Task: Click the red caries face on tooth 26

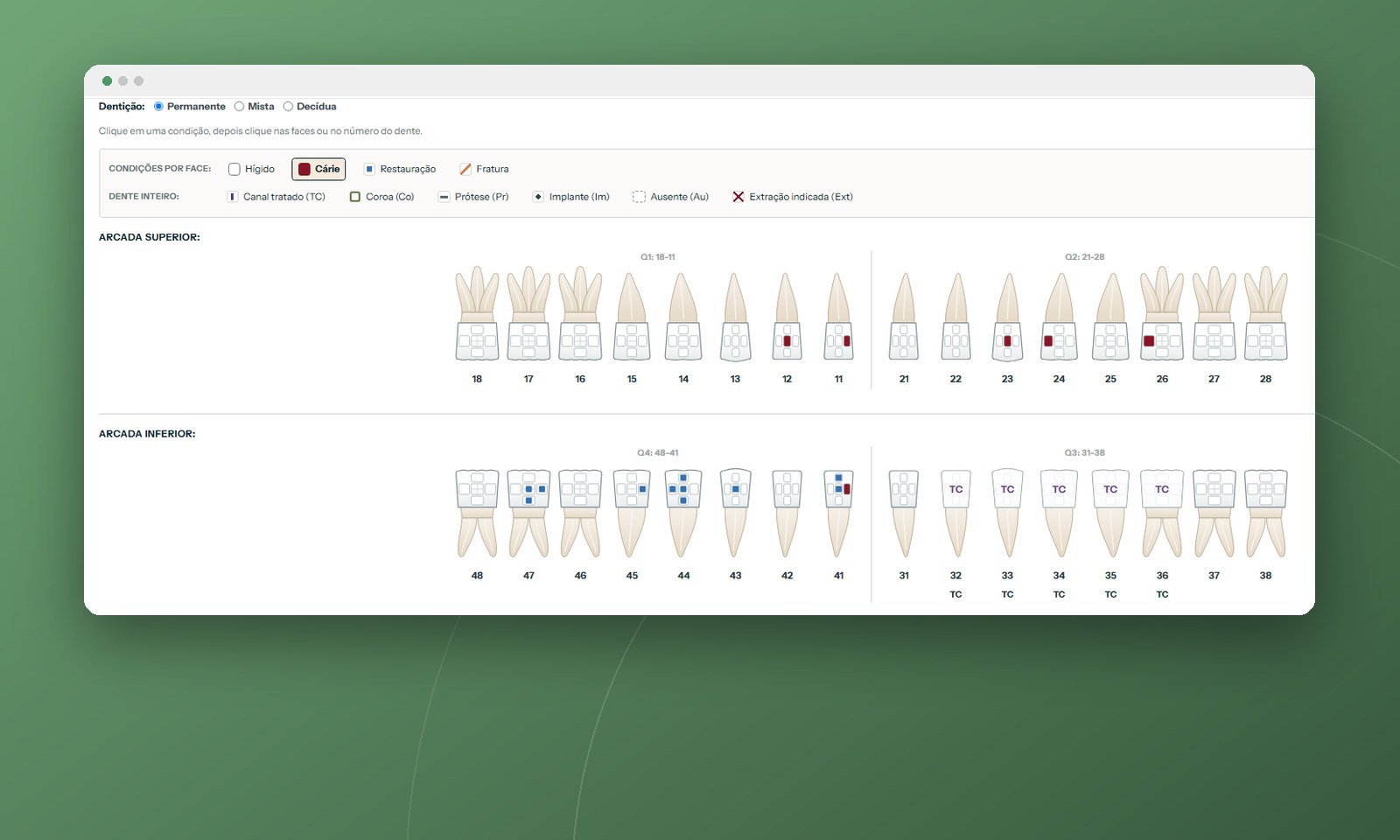Action: pyautogui.click(x=1149, y=341)
